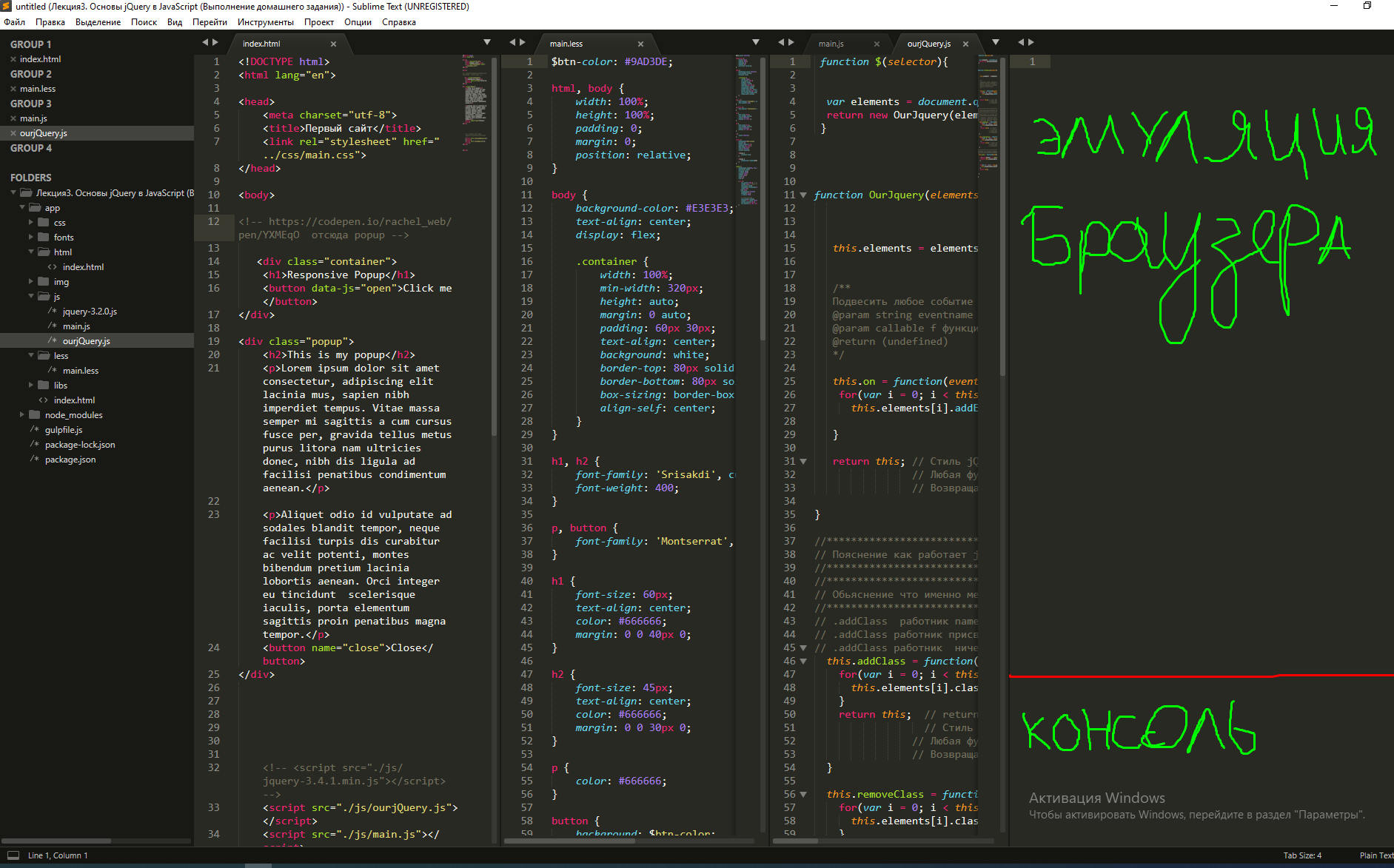Close ourjQuery.js in open files sidebar
The image size is (1394, 868).
(13, 133)
